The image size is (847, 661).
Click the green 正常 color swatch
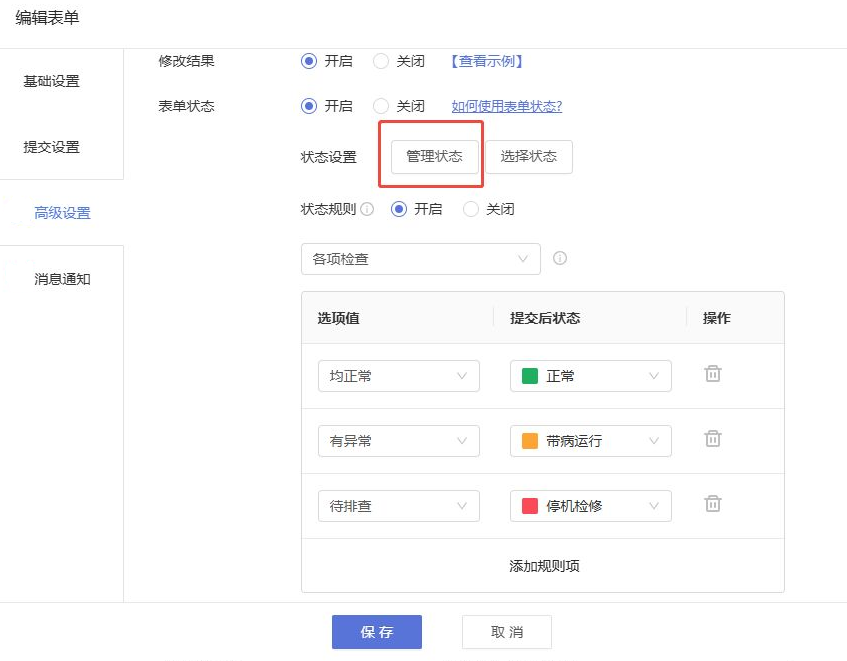coord(530,376)
